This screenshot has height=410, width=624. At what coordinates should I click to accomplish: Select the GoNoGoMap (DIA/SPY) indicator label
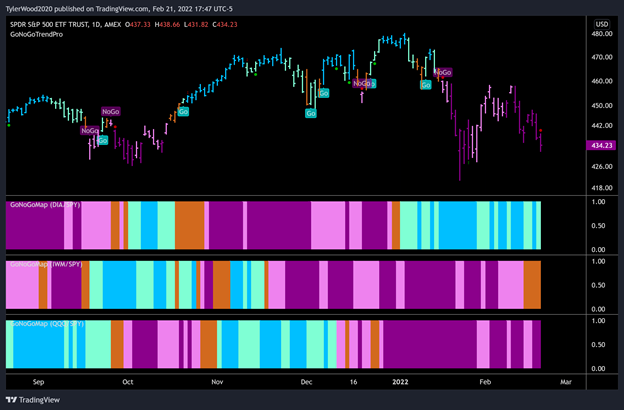point(45,205)
